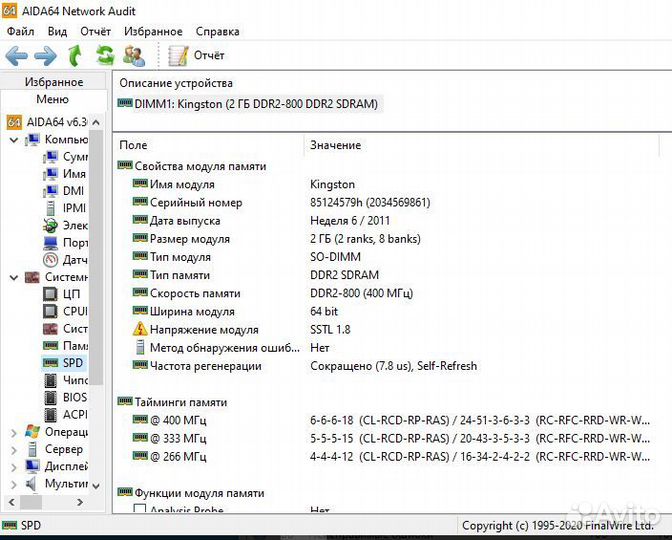Open the DMI tree item
The height and width of the screenshot is (540, 672).
(64, 191)
